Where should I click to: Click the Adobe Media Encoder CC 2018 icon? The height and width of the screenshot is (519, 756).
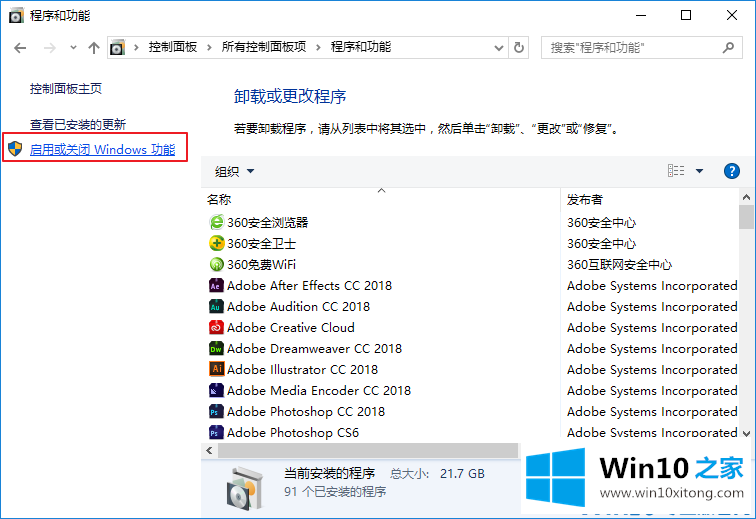click(216, 391)
